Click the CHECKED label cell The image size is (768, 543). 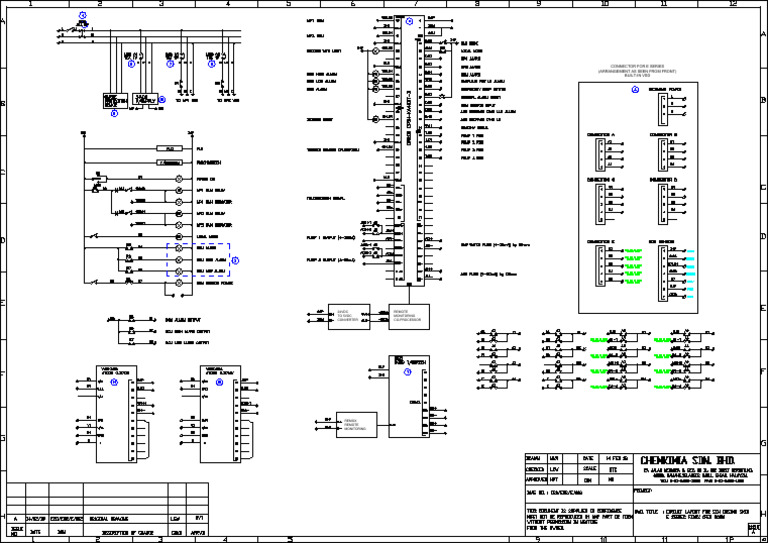coord(536,469)
